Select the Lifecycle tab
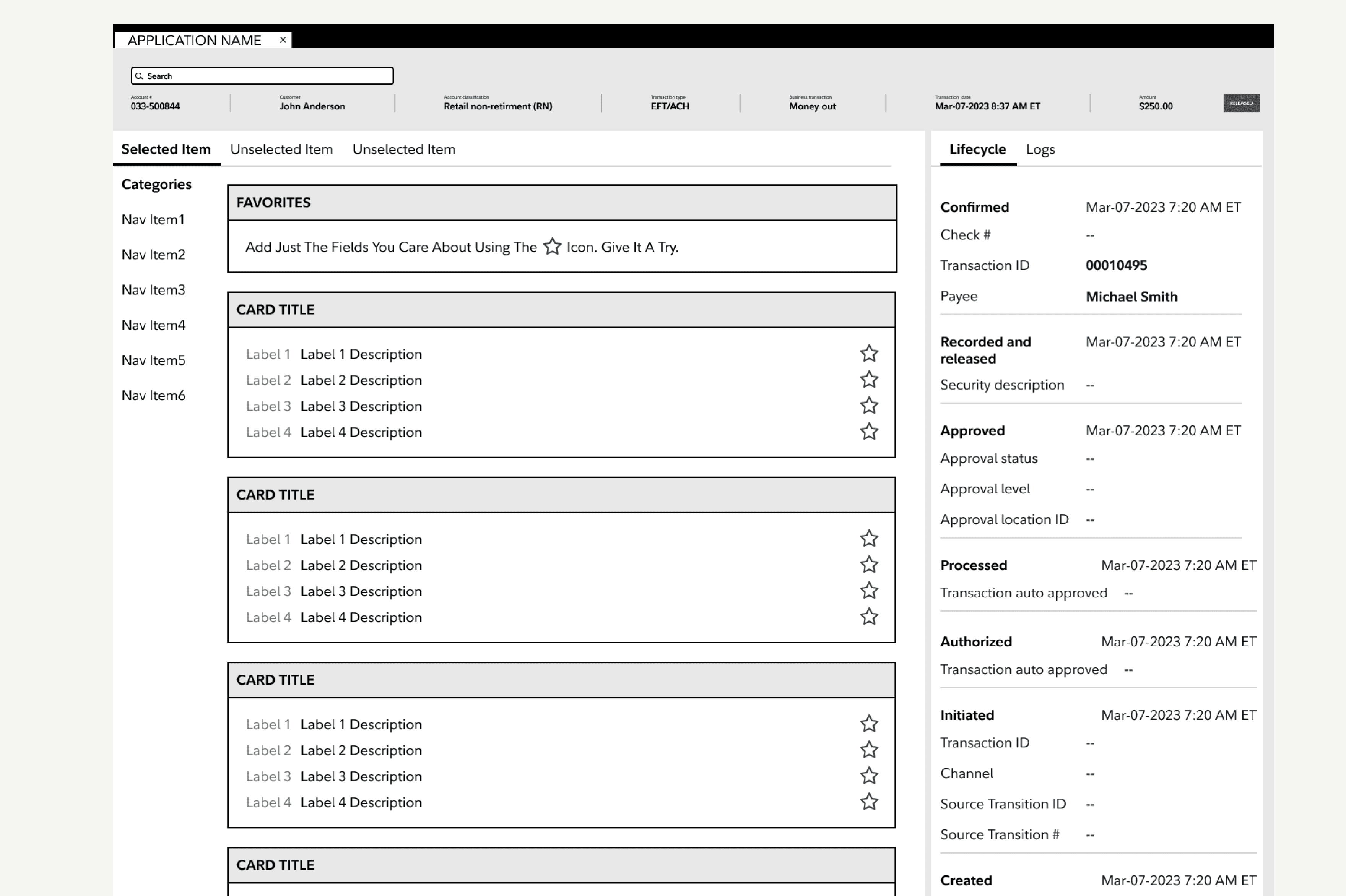Image resolution: width=1346 pixels, height=896 pixels. click(x=977, y=149)
